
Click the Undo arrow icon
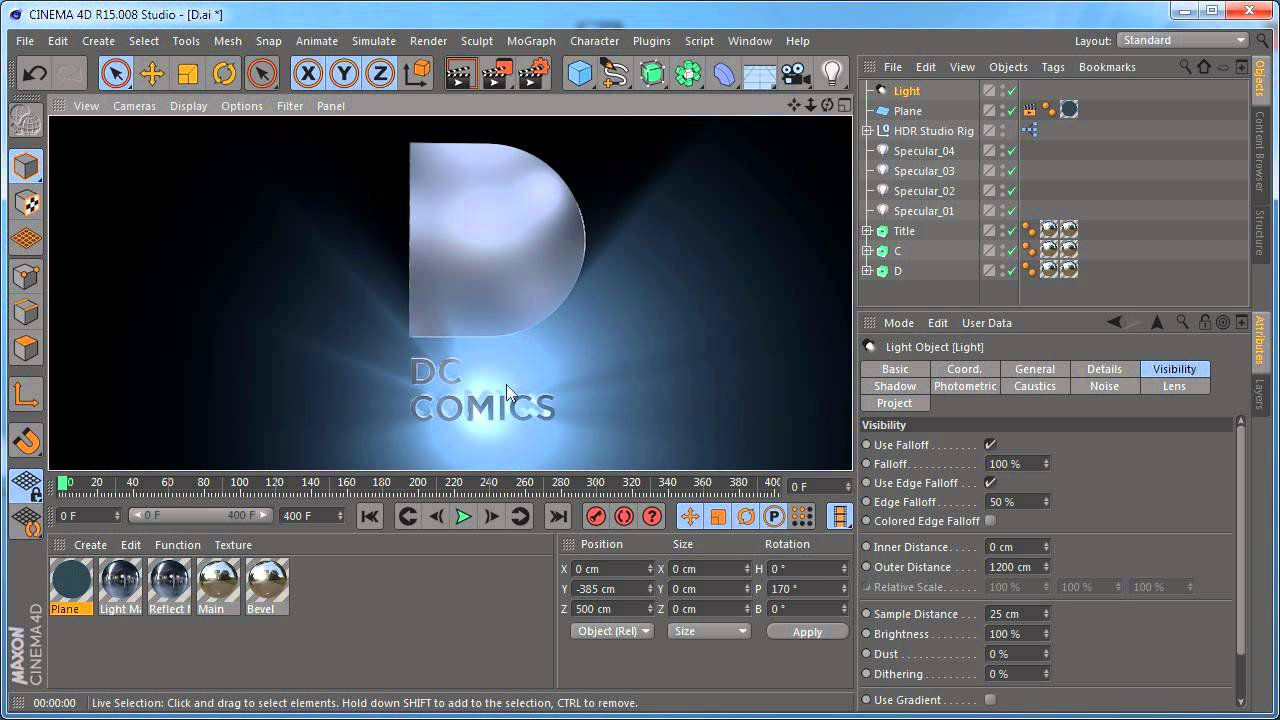coord(35,74)
